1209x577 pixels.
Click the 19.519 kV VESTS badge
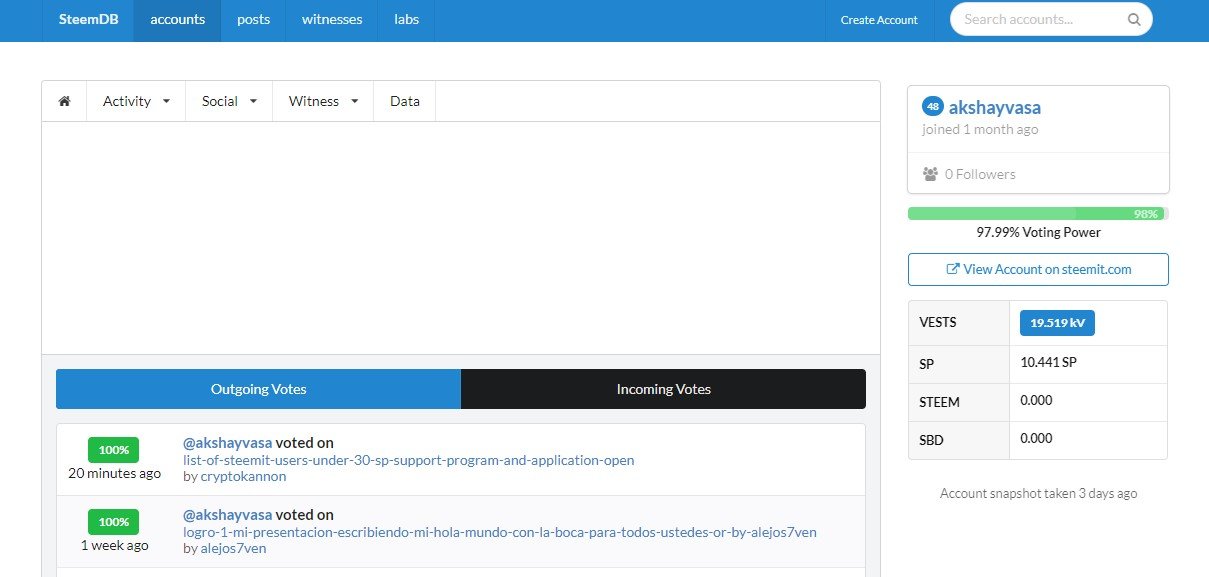[1057, 323]
